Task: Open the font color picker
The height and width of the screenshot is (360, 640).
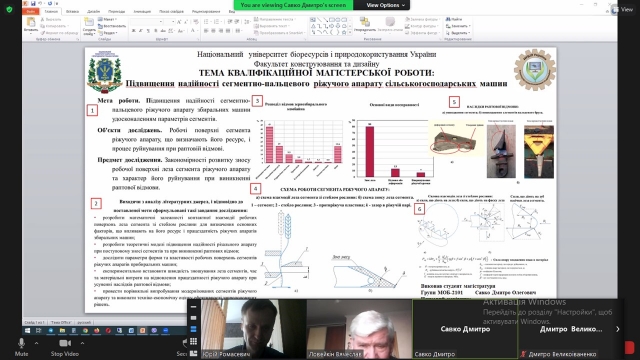Action: (x=193, y=31)
